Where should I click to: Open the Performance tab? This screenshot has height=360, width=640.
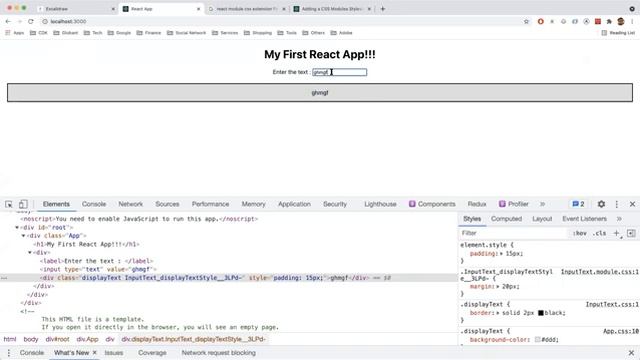[210, 204]
